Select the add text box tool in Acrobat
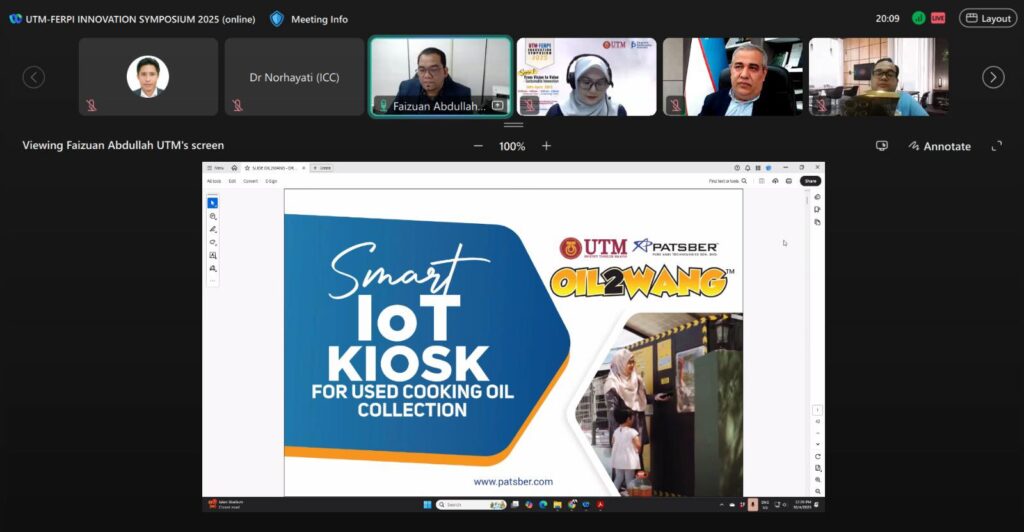This screenshot has width=1024, height=532. point(213,255)
